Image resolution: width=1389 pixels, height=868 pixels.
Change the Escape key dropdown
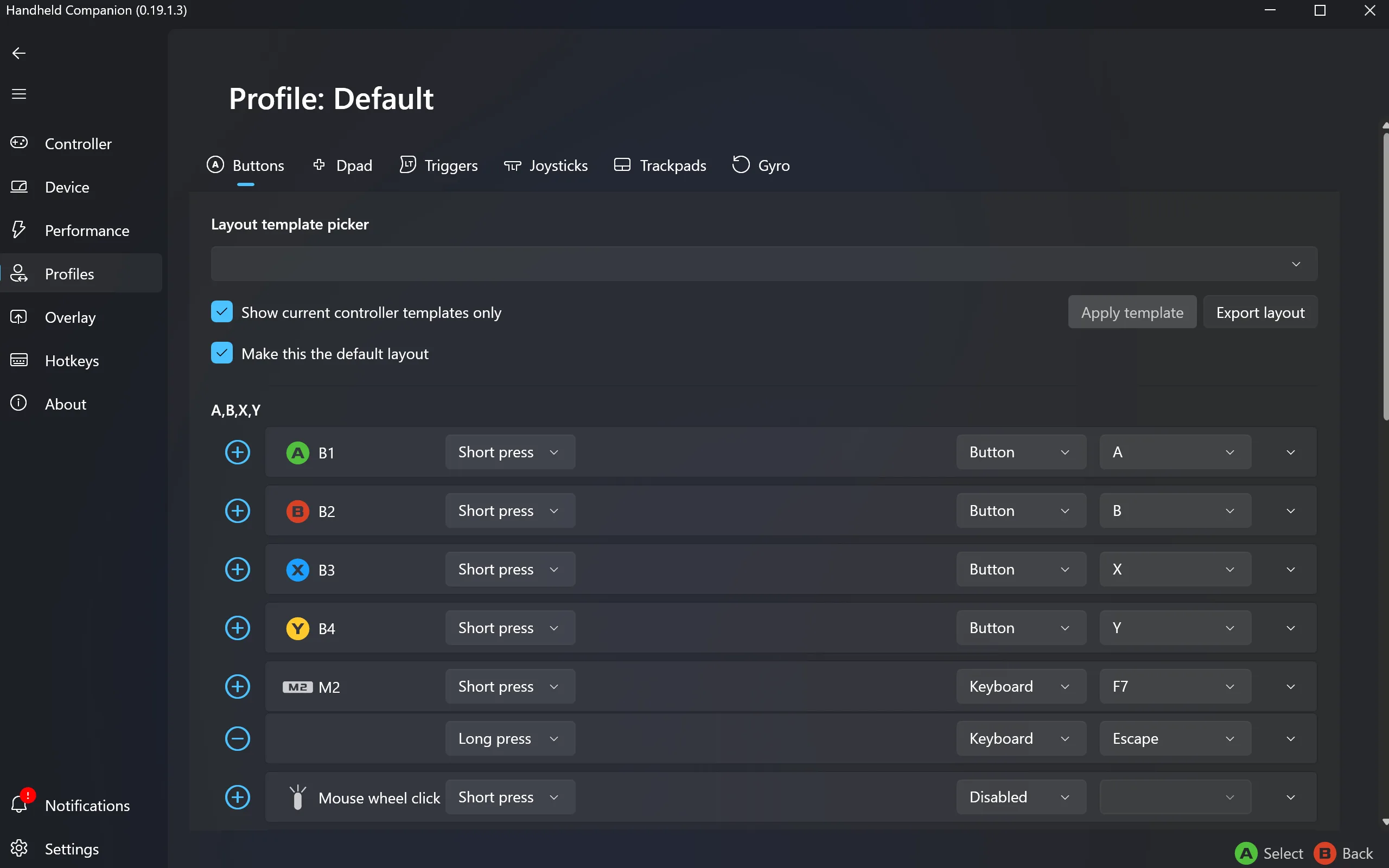(x=1175, y=739)
